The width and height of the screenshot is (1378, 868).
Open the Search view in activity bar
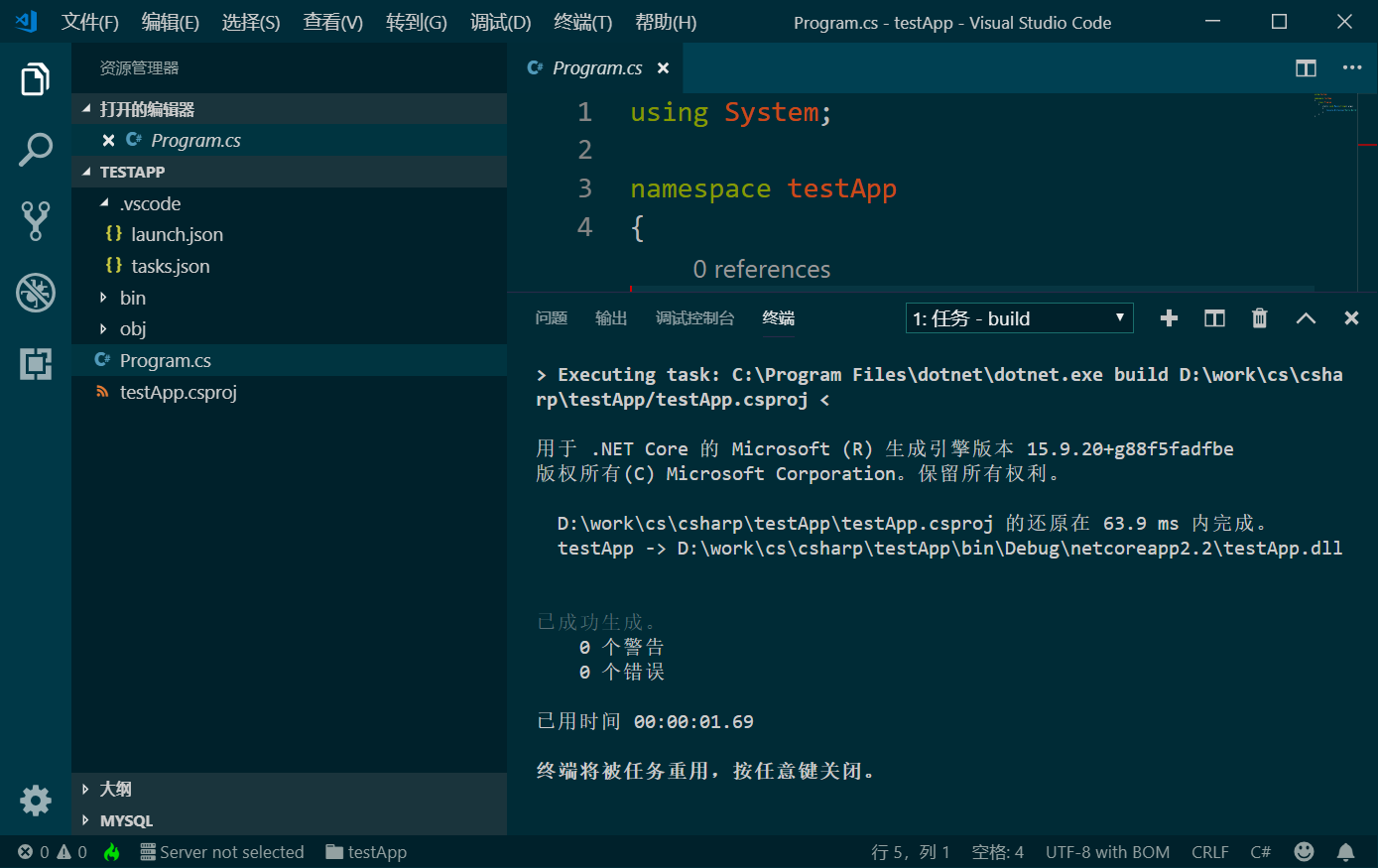pyautogui.click(x=36, y=150)
